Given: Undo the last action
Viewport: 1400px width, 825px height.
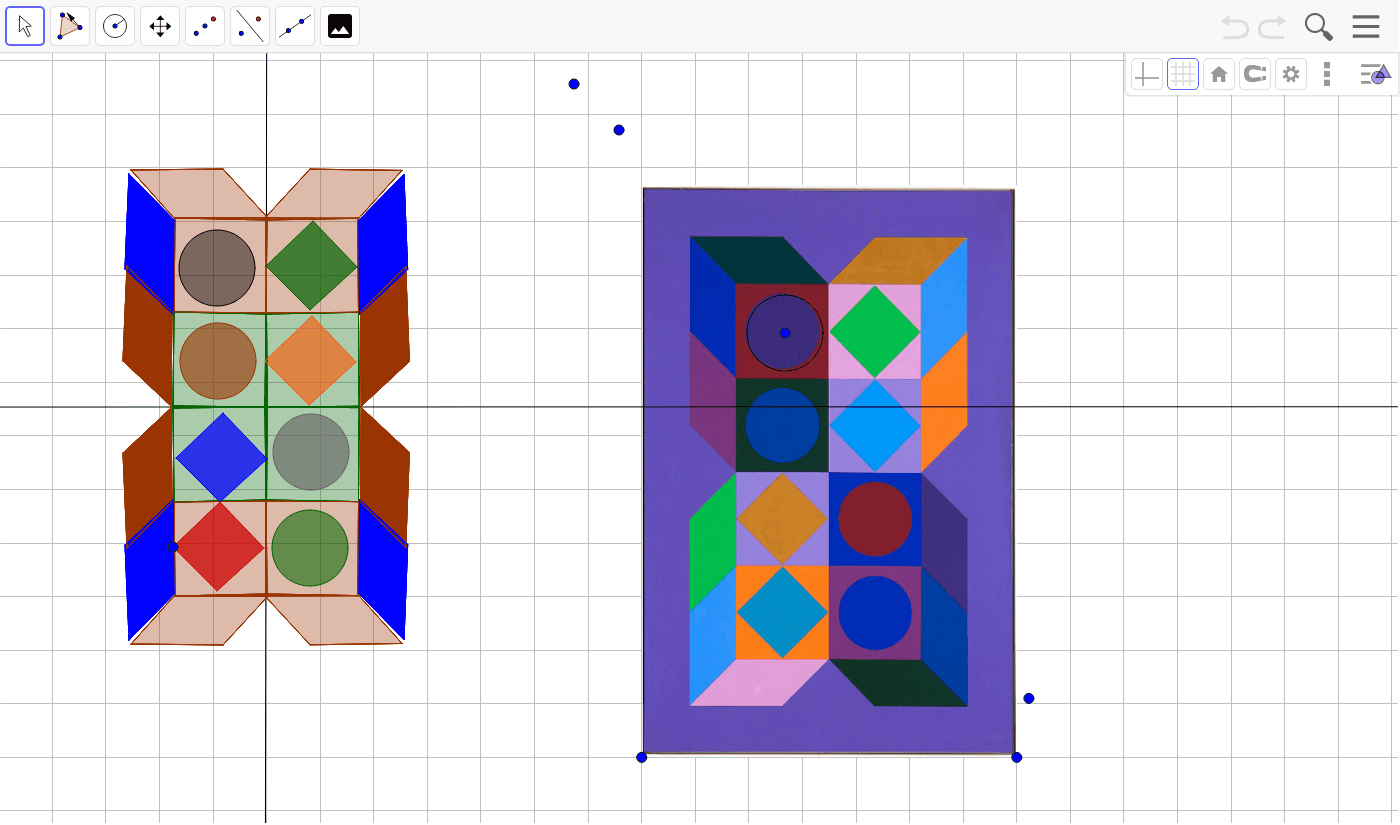Looking at the screenshot, I should (1236, 27).
